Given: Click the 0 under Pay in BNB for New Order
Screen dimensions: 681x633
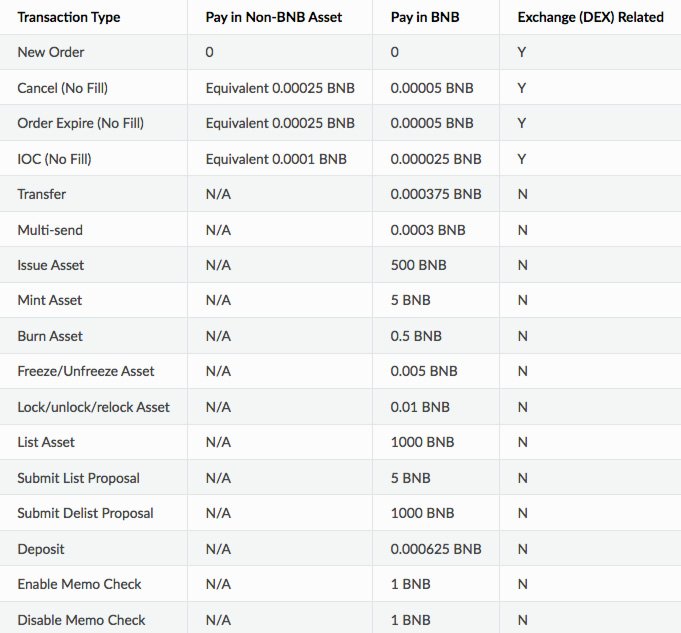Looking at the screenshot, I should (x=394, y=52).
